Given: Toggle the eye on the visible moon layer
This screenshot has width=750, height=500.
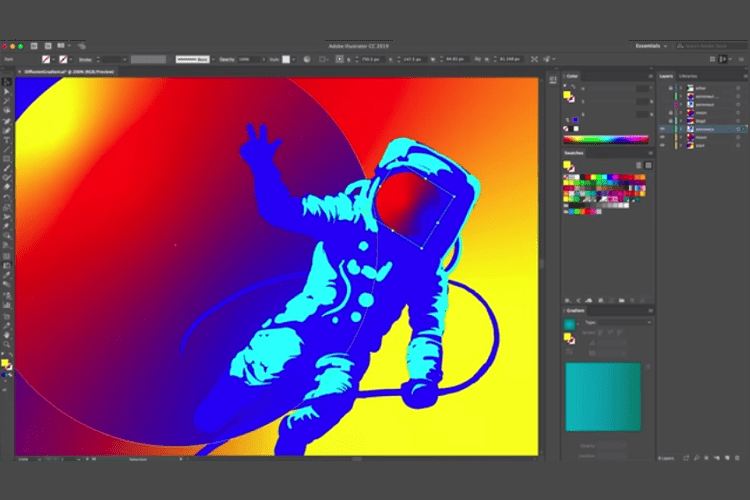Looking at the screenshot, I should (662, 137).
